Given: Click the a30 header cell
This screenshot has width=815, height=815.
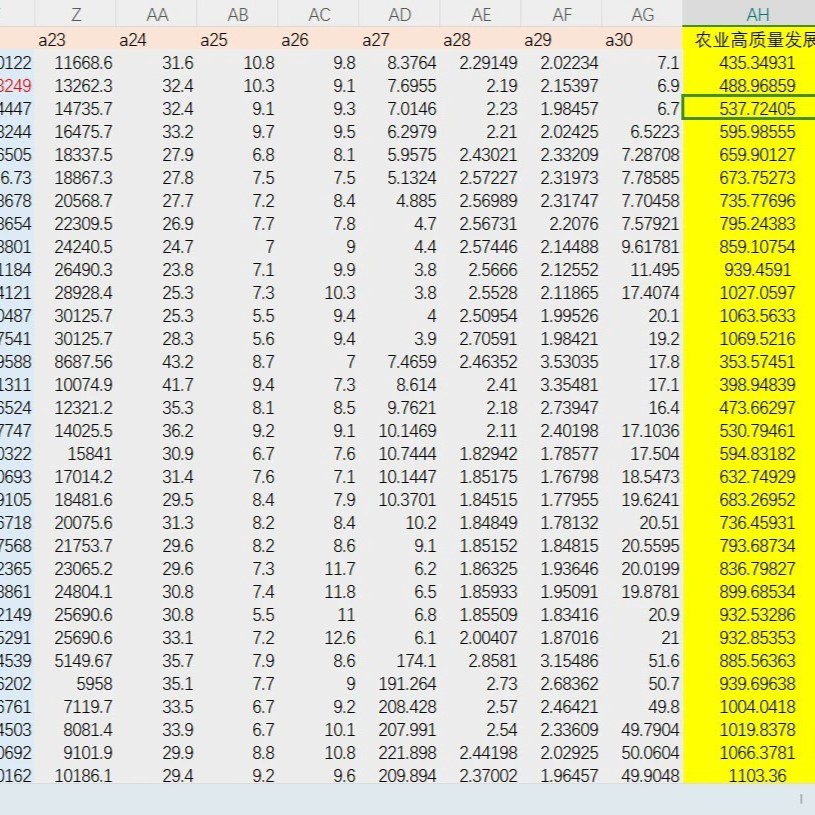Looking at the screenshot, I should click(642, 40).
